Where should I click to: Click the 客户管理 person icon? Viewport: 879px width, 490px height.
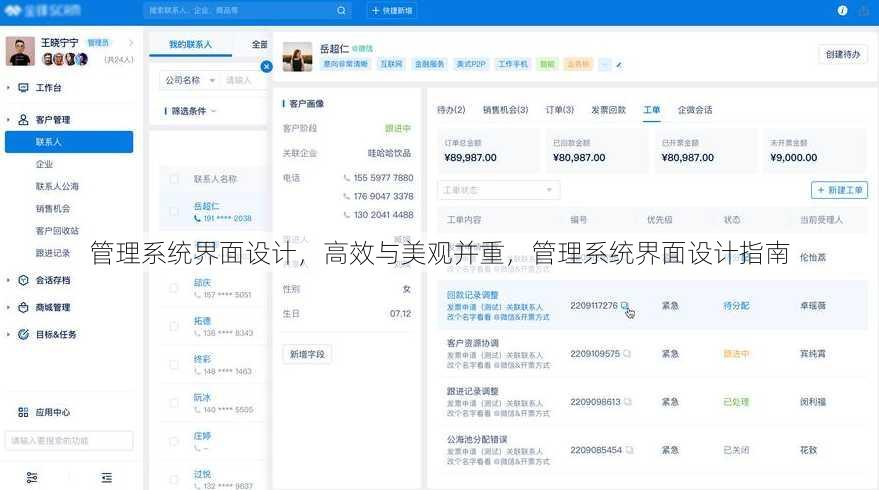coord(24,119)
